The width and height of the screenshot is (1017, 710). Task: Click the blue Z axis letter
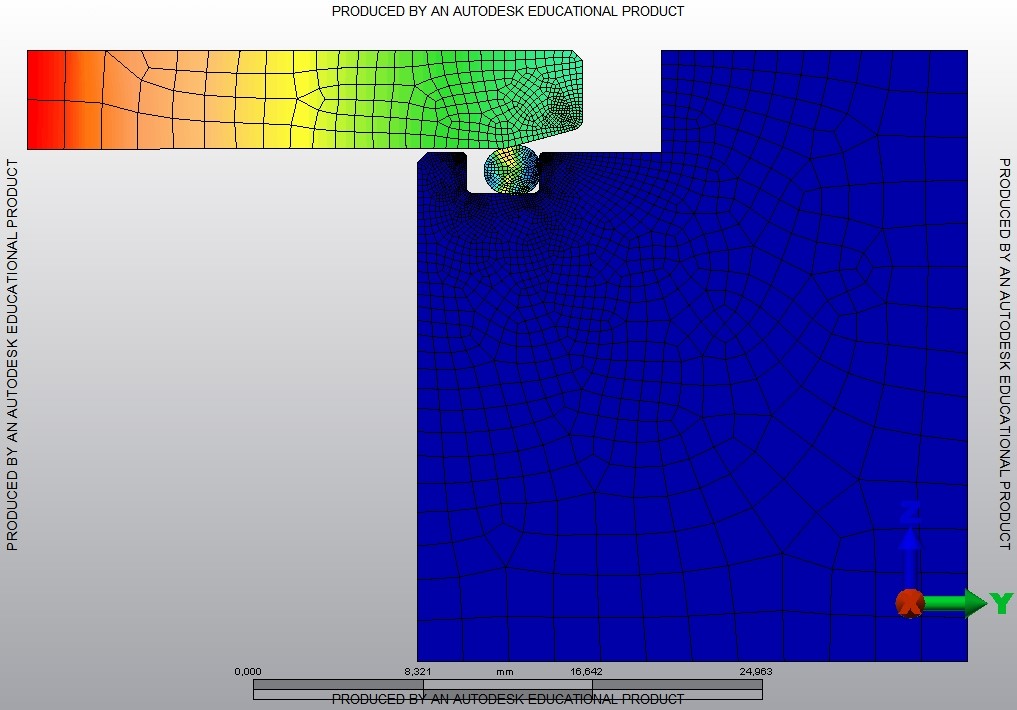(910, 511)
